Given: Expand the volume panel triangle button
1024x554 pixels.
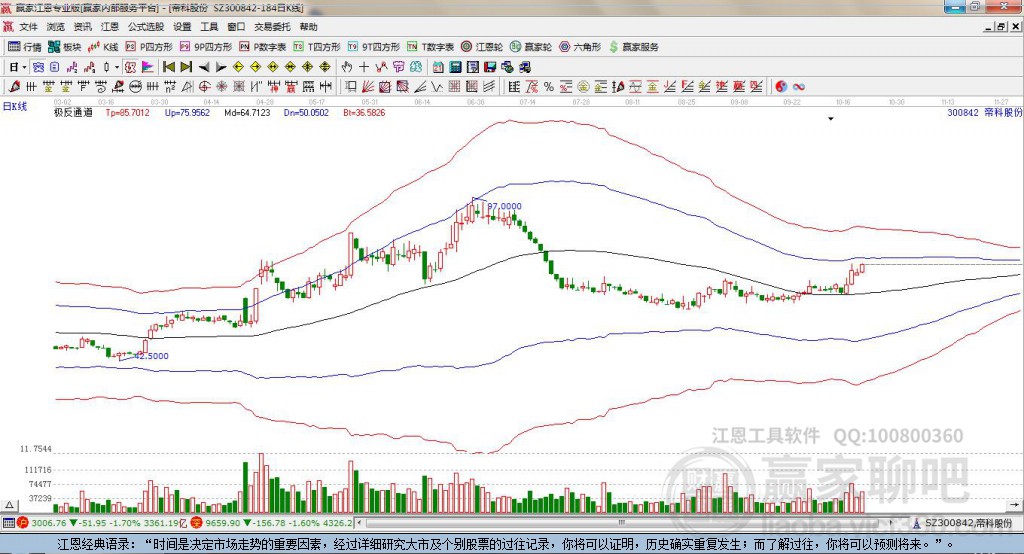Looking at the screenshot, I should (x=10, y=505).
